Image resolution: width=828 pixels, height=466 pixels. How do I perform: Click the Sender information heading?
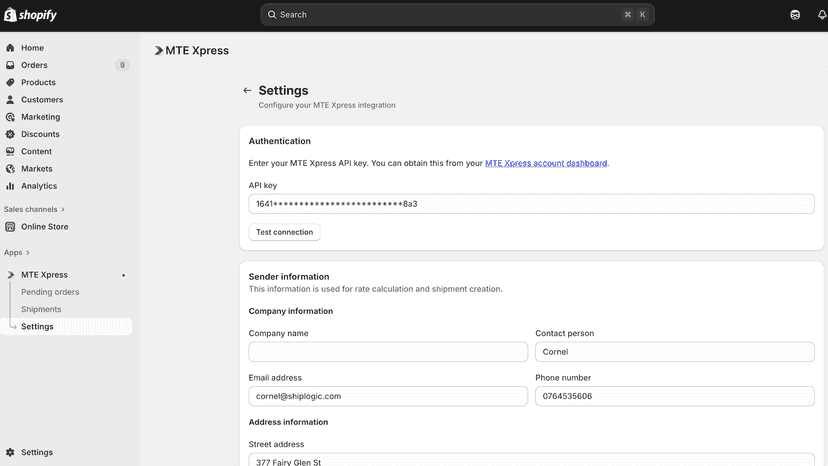[x=289, y=277]
